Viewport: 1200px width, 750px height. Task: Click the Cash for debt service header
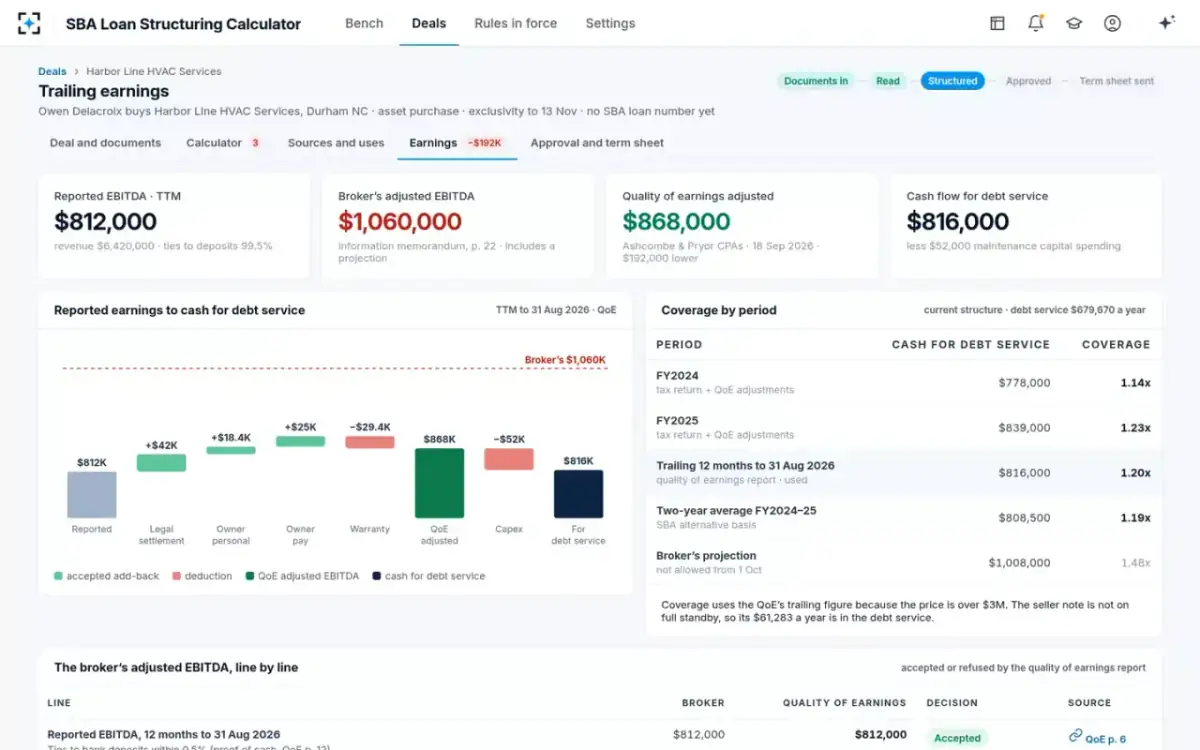click(x=971, y=344)
